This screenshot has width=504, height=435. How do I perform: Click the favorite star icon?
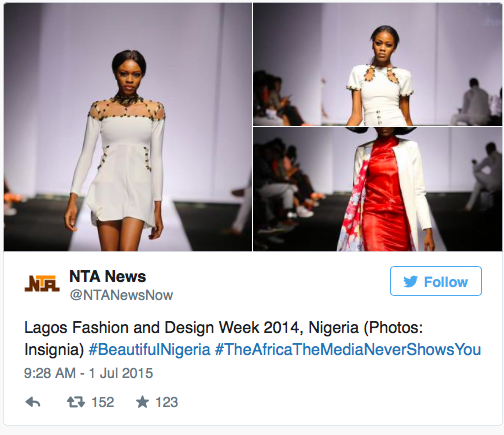click(142, 402)
